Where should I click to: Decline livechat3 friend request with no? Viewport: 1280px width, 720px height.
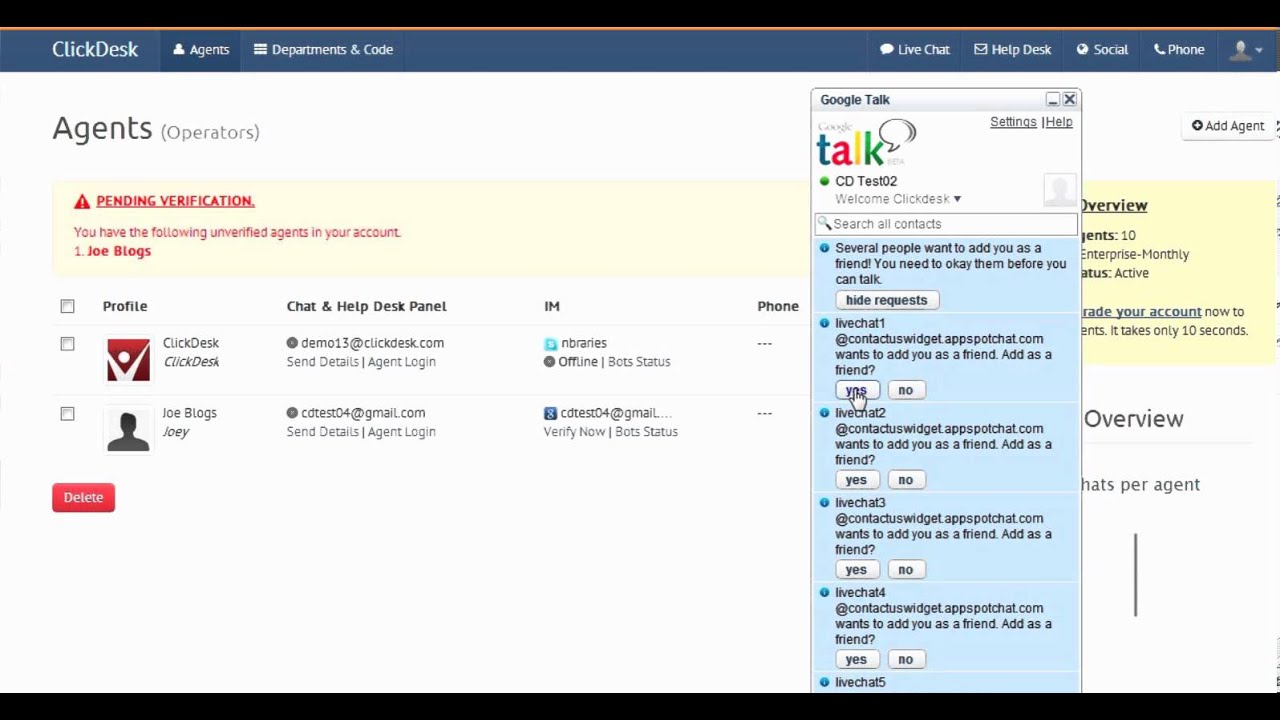[x=905, y=570]
